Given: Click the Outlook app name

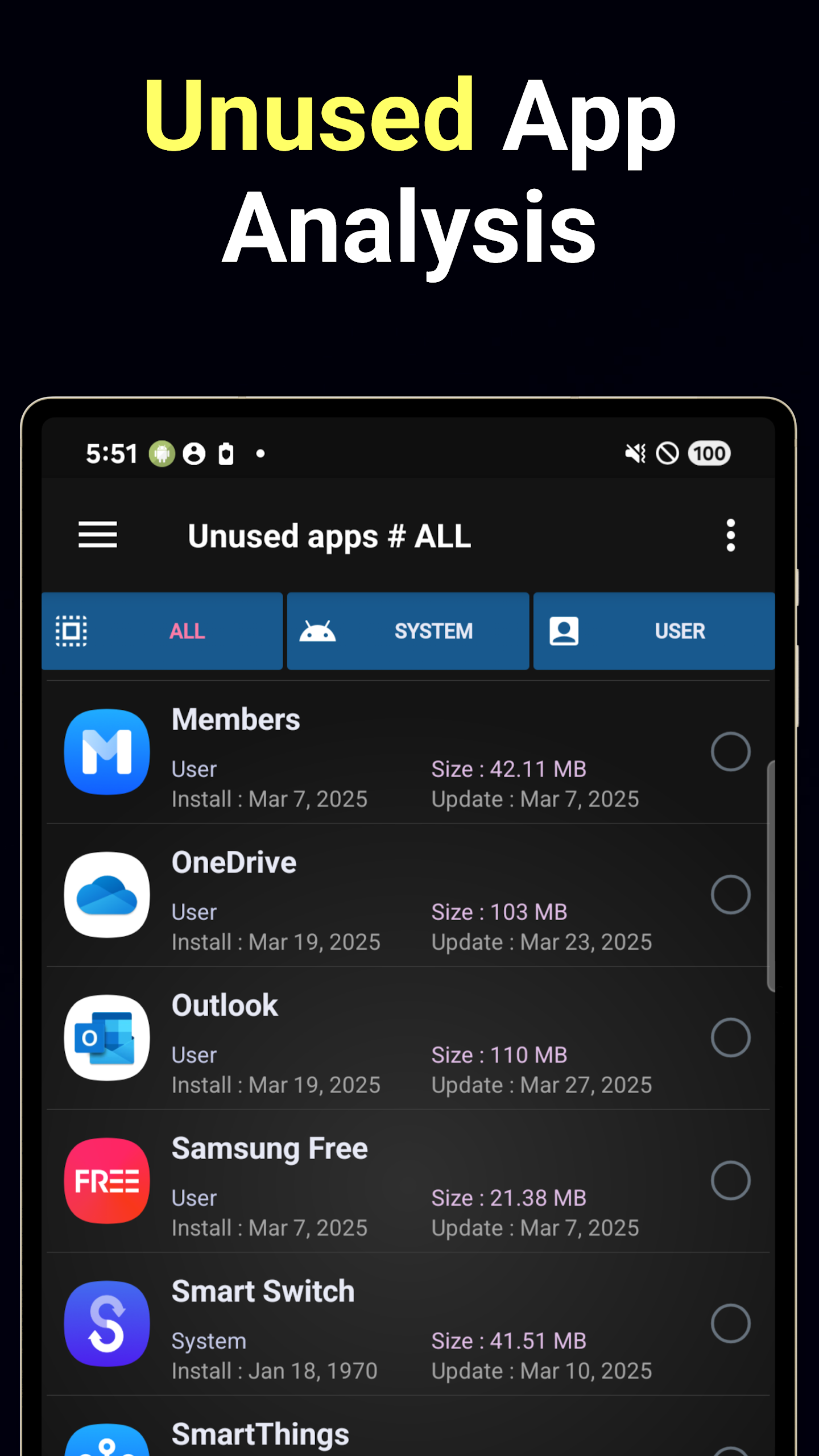Looking at the screenshot, I should coord(225,1006).
